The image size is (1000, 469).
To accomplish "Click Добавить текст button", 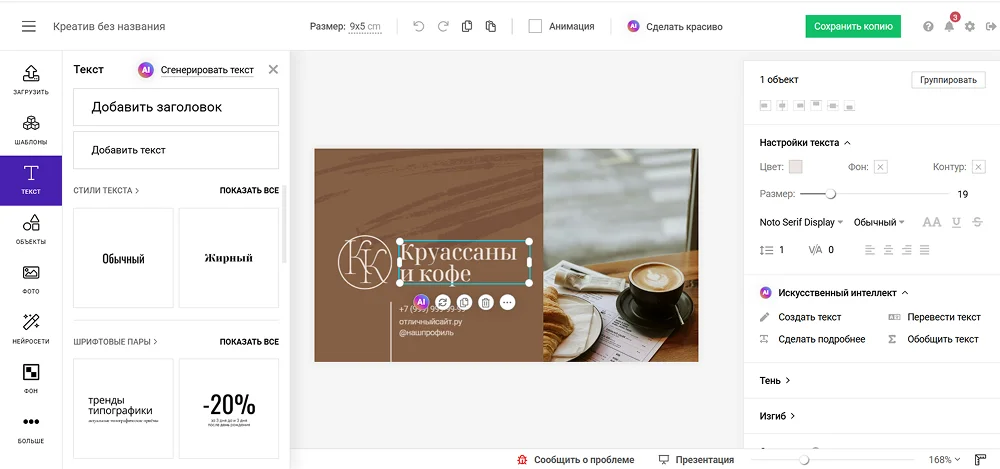I will coord(176,150).
